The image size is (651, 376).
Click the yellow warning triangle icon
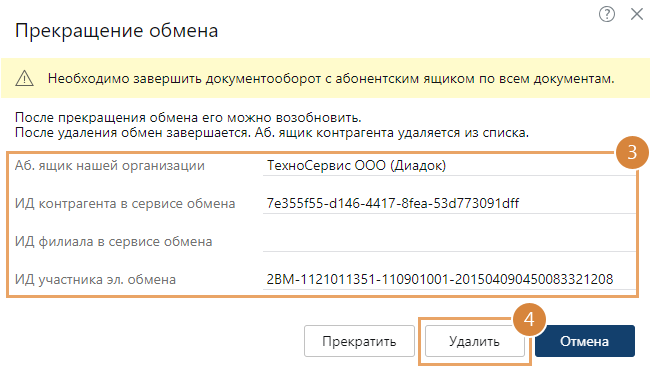tap(24, 78)
